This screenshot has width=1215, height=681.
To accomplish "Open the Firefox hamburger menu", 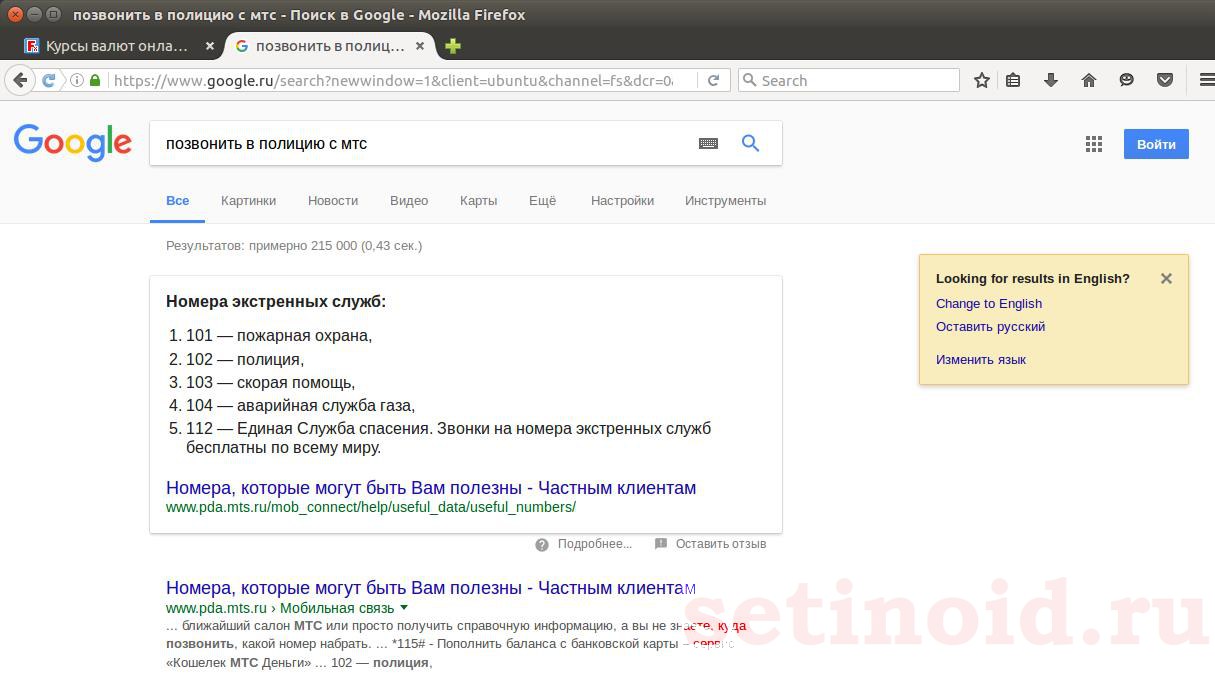I will (1206, 80).
